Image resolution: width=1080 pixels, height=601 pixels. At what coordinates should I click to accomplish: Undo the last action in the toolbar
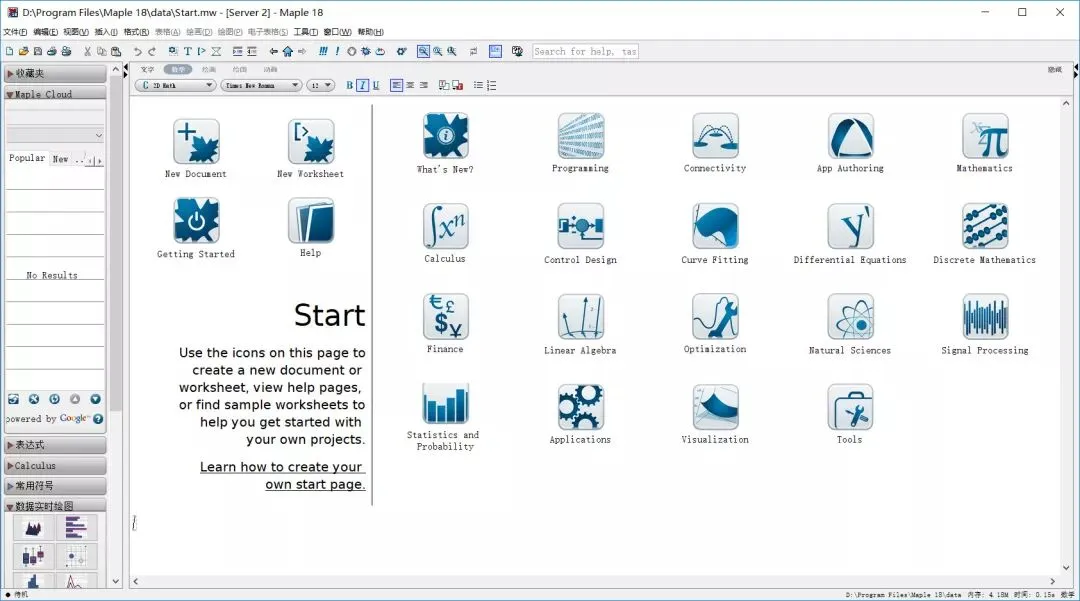coord(137,51)
